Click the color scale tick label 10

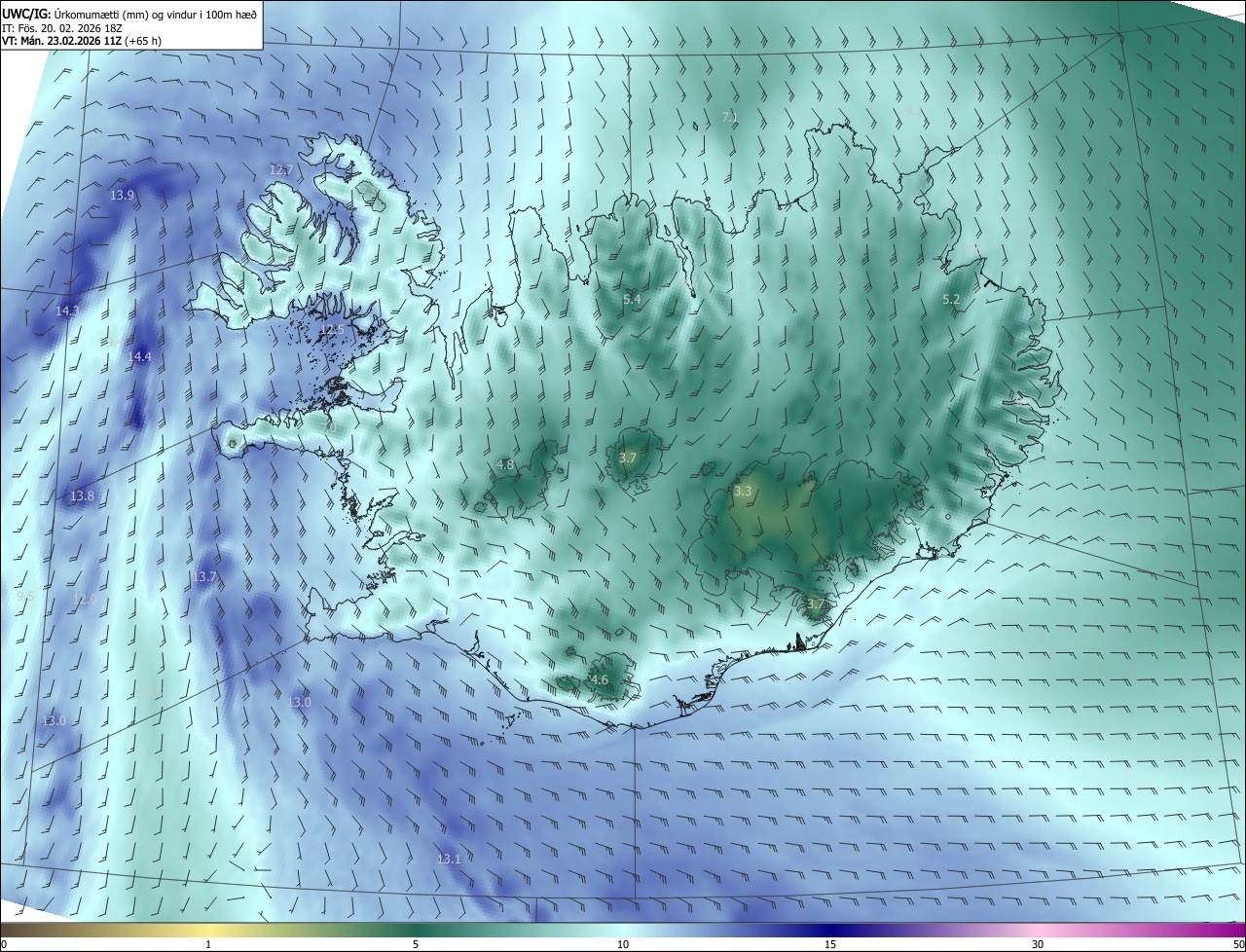pyautogui.click(x=623, y=944)
